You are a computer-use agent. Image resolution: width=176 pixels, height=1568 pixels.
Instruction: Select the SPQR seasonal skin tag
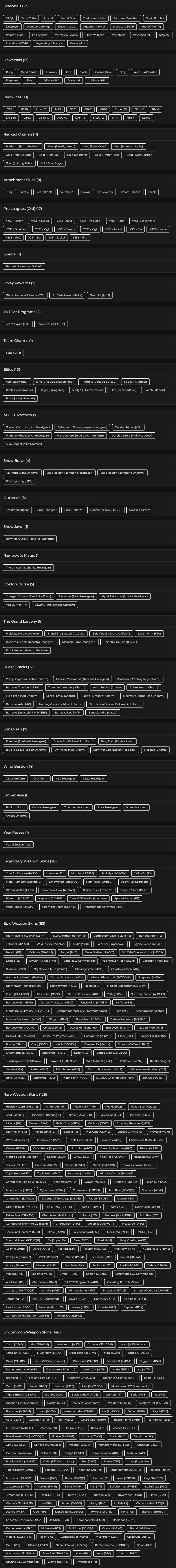(x=10, y=18)
